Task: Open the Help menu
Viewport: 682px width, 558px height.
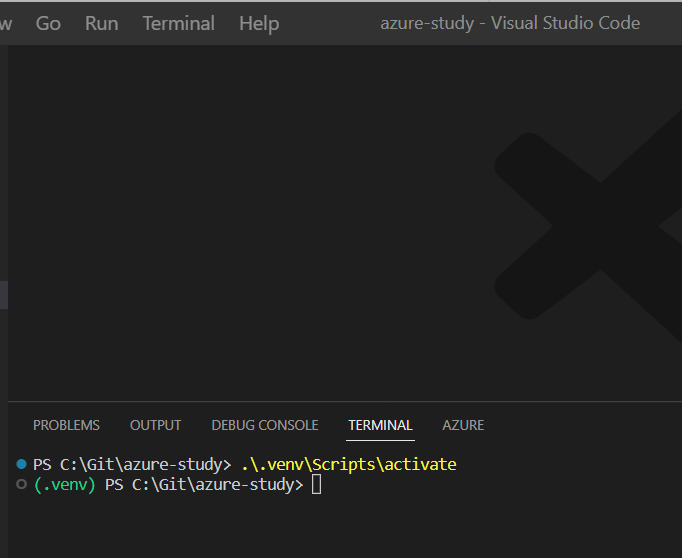Action: point(259,23)
